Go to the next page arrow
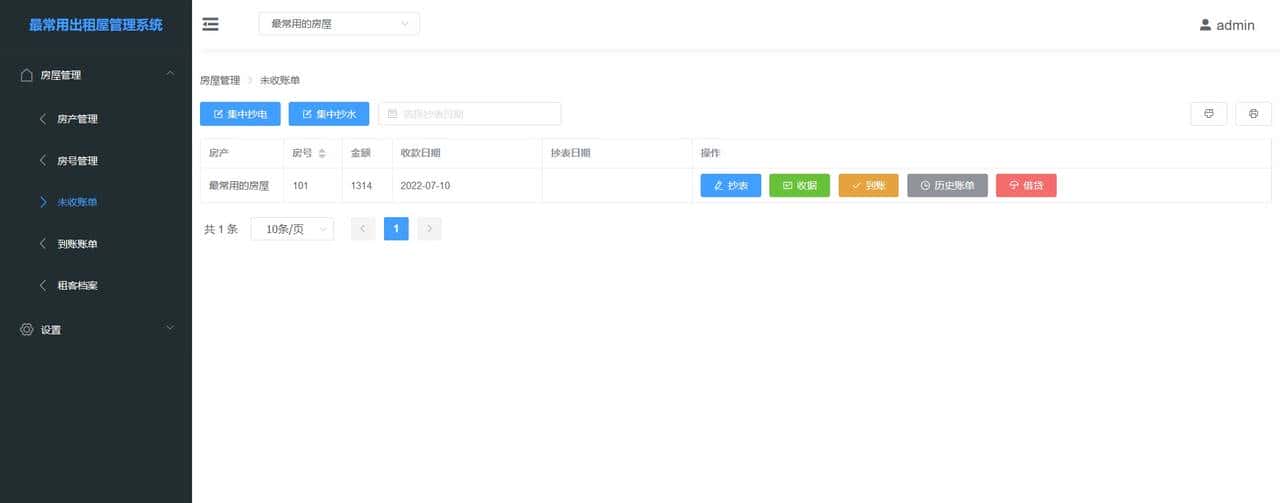Viewport: 1280px width, 503px height. 429,229
